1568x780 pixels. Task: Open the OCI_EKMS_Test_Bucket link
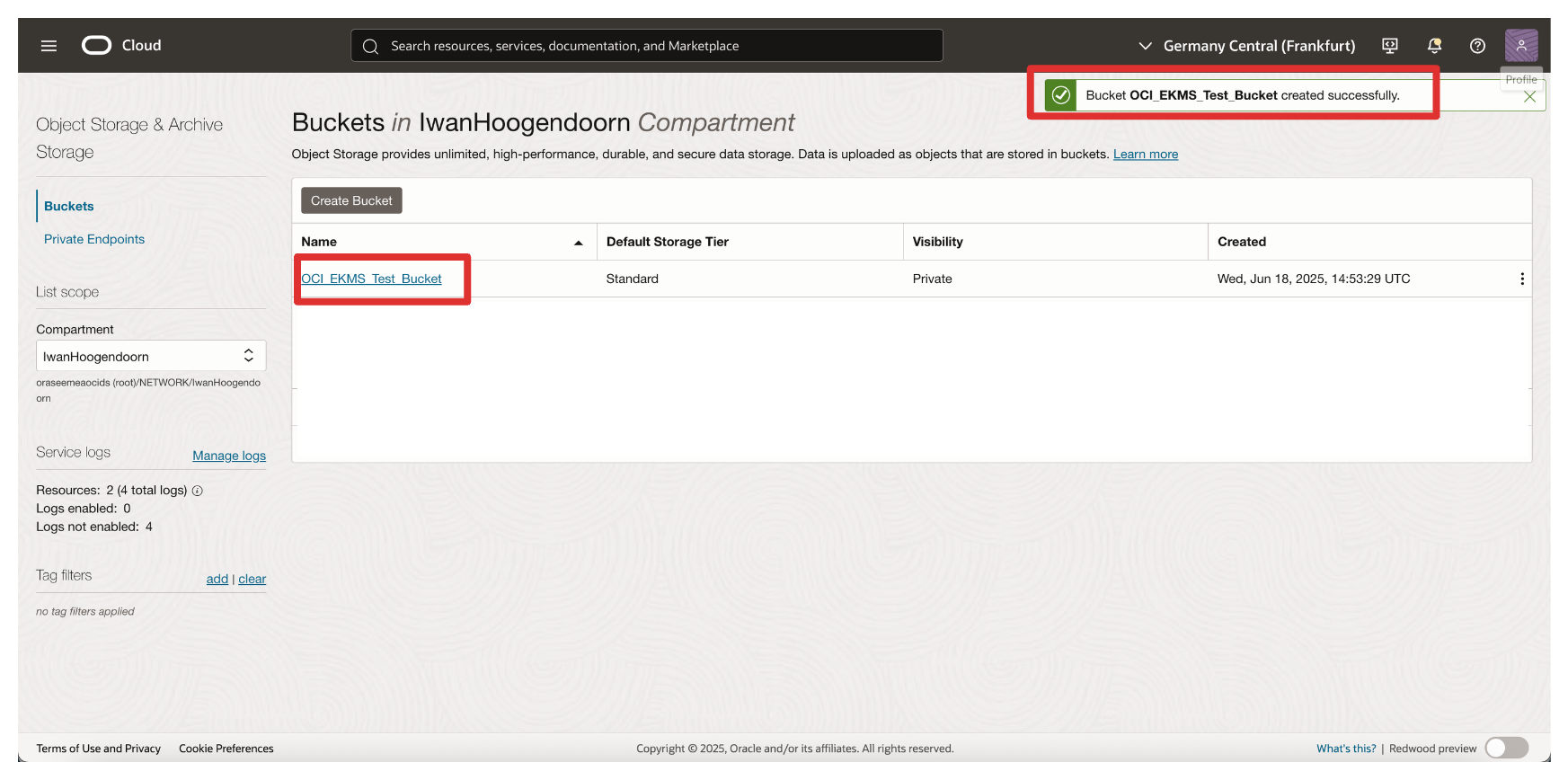click(x=371, y=279)
